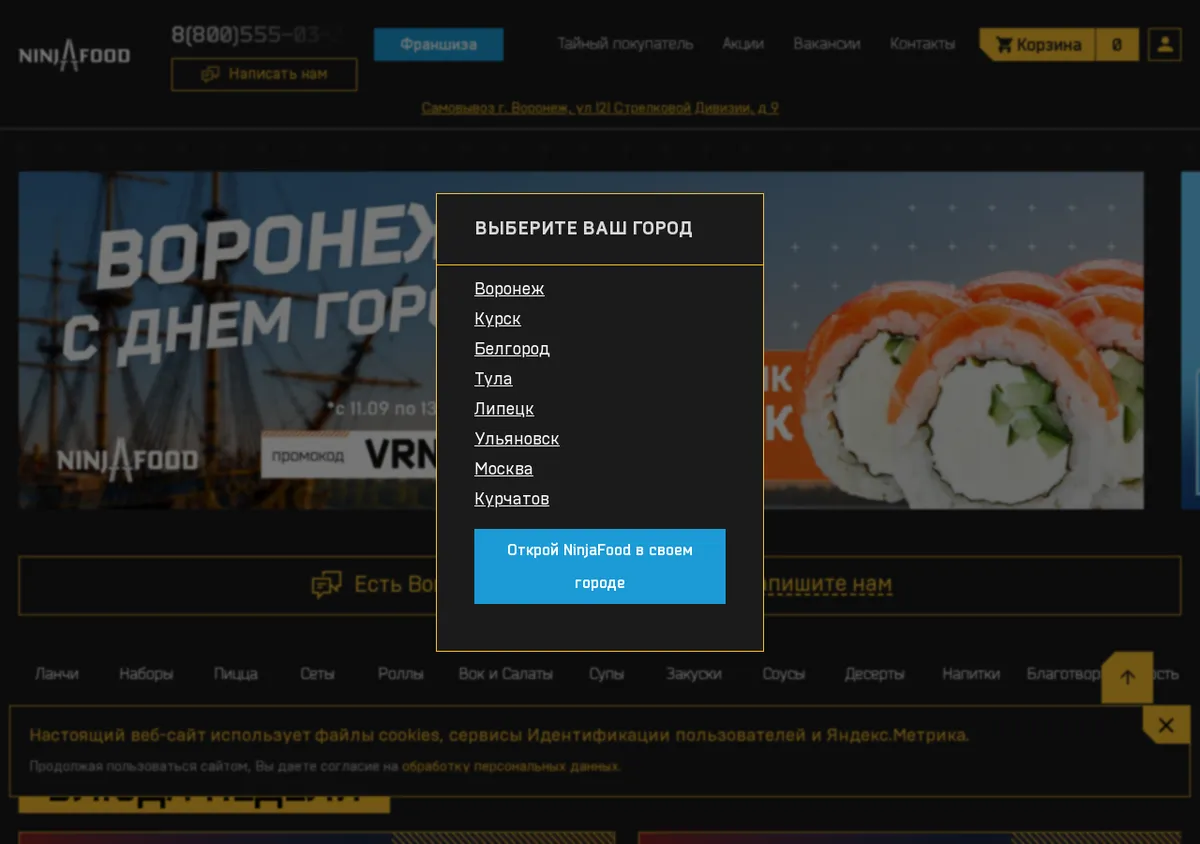Click the Франшиза button
The height and width of the screenshot is (844, 1200).
coord(438,44)
